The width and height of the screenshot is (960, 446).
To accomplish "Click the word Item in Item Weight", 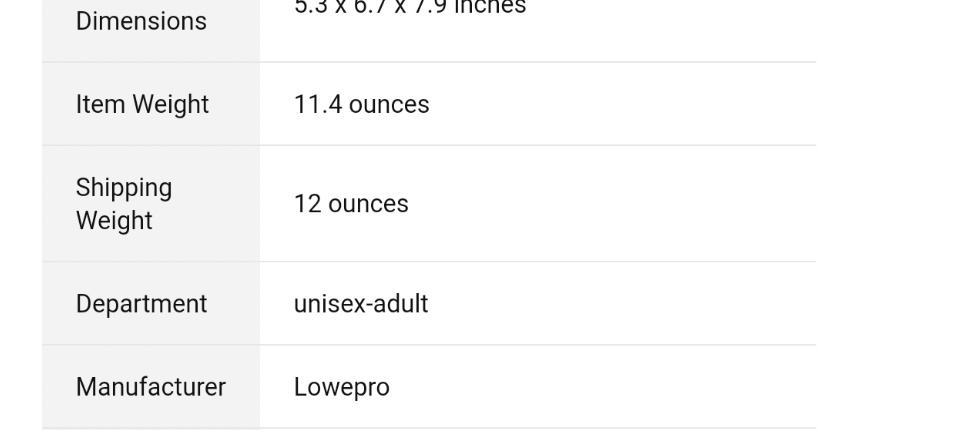I will coord(100,105).
